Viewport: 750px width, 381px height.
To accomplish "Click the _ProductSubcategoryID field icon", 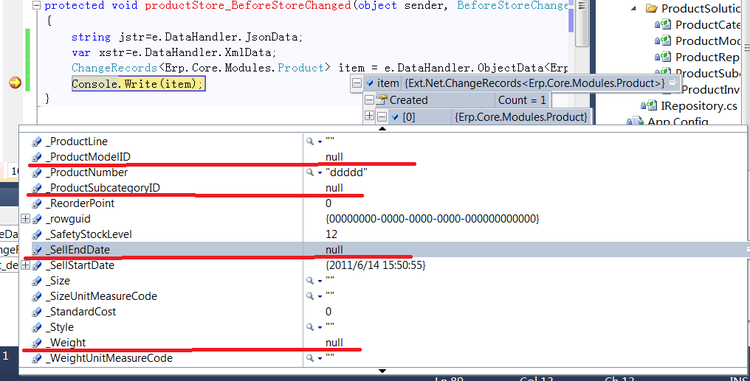I will click(37, 188).
